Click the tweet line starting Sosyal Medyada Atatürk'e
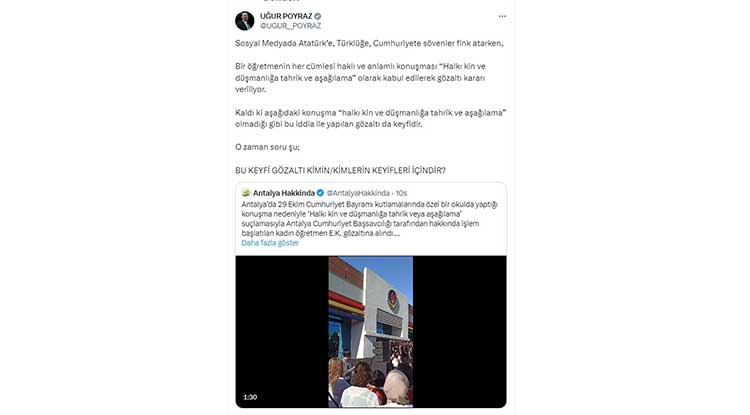 pos(369,43)
